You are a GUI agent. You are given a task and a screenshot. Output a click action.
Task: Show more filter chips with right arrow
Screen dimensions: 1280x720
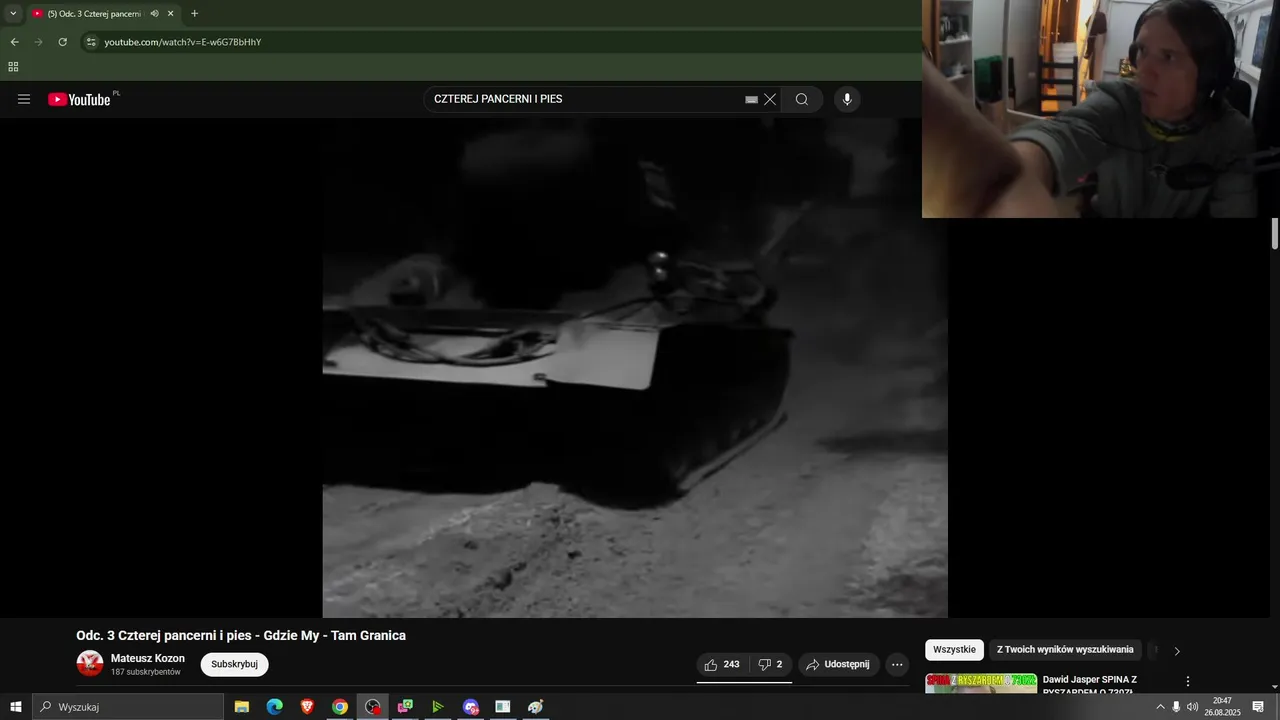(1177, 651)
